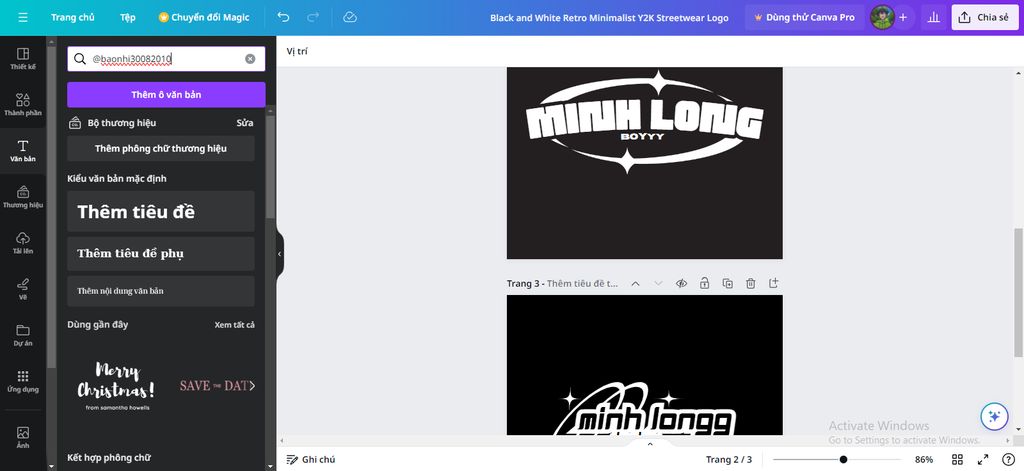Open the Thương hiệu brand panel
Image resolution: width=1024 pixels, height=471 pixels.
pos(23,197)
